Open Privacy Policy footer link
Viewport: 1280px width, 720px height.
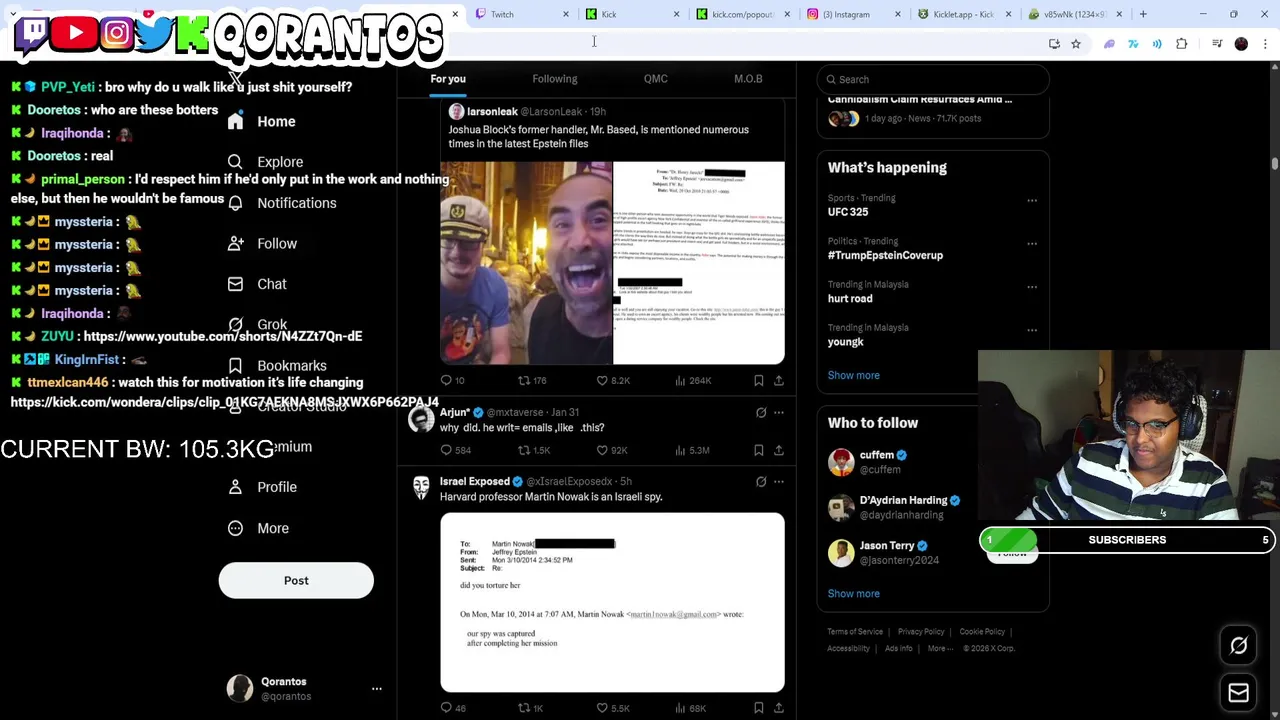click(x=921, y=632)
